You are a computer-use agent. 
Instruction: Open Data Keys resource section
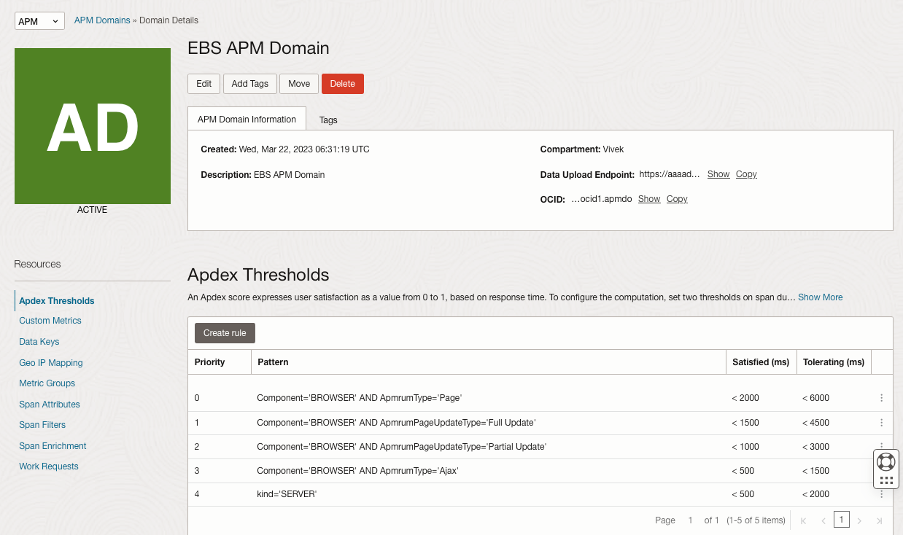click(39, 342)
